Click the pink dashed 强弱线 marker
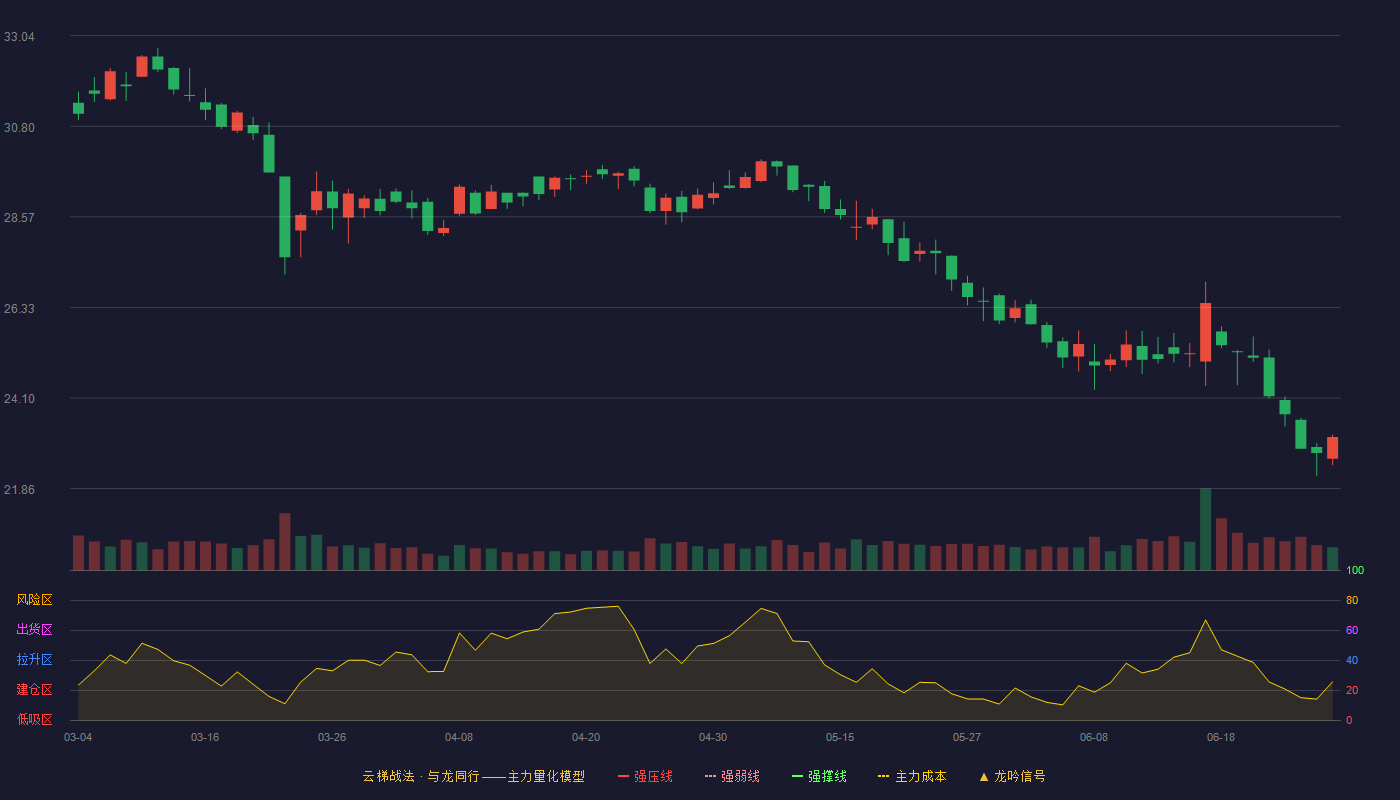This screenshot has height=800, width=1400. (710, 776)
